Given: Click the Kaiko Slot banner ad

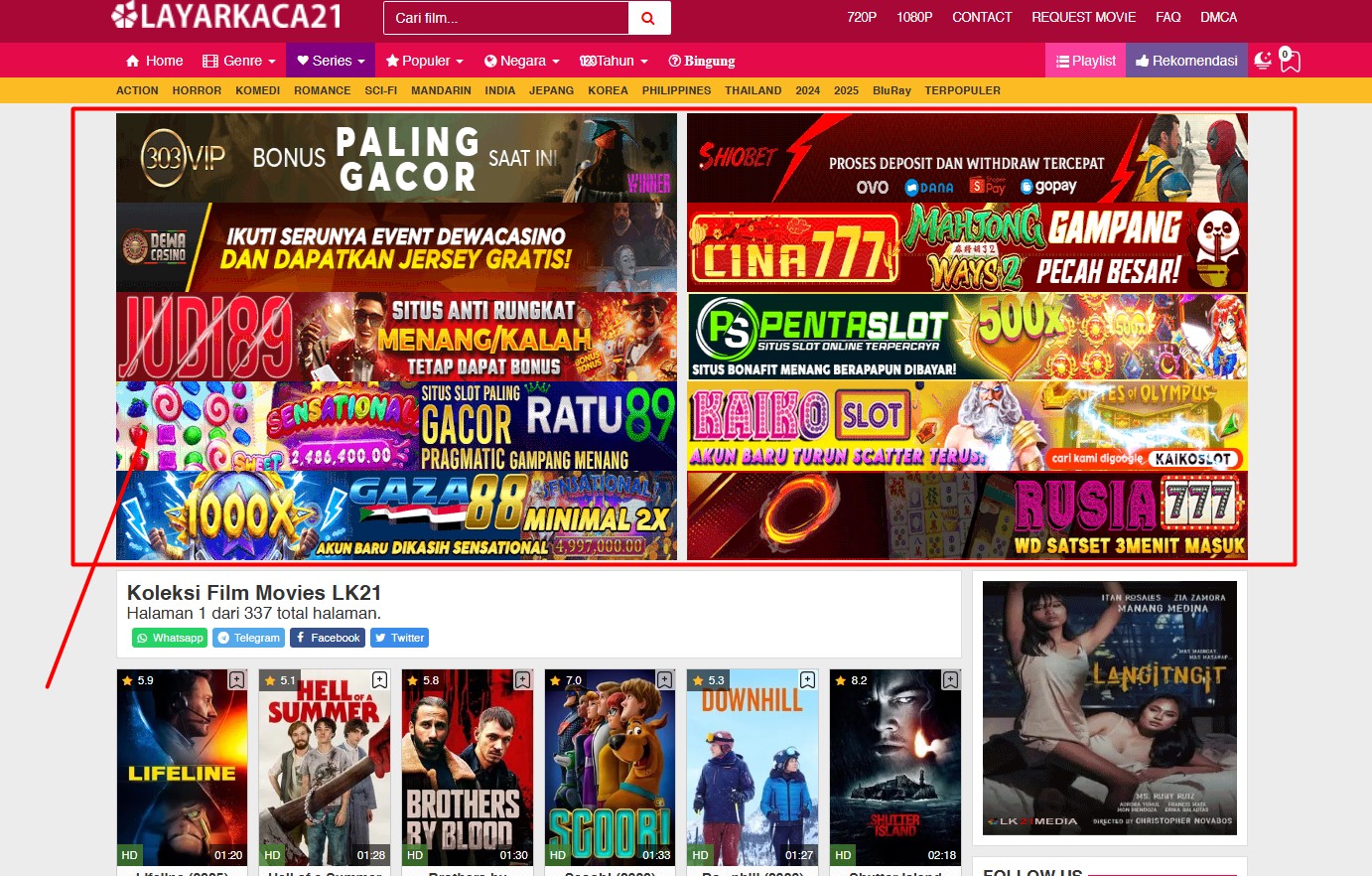Looking at the screenshot, I should (x=967, y=426).
